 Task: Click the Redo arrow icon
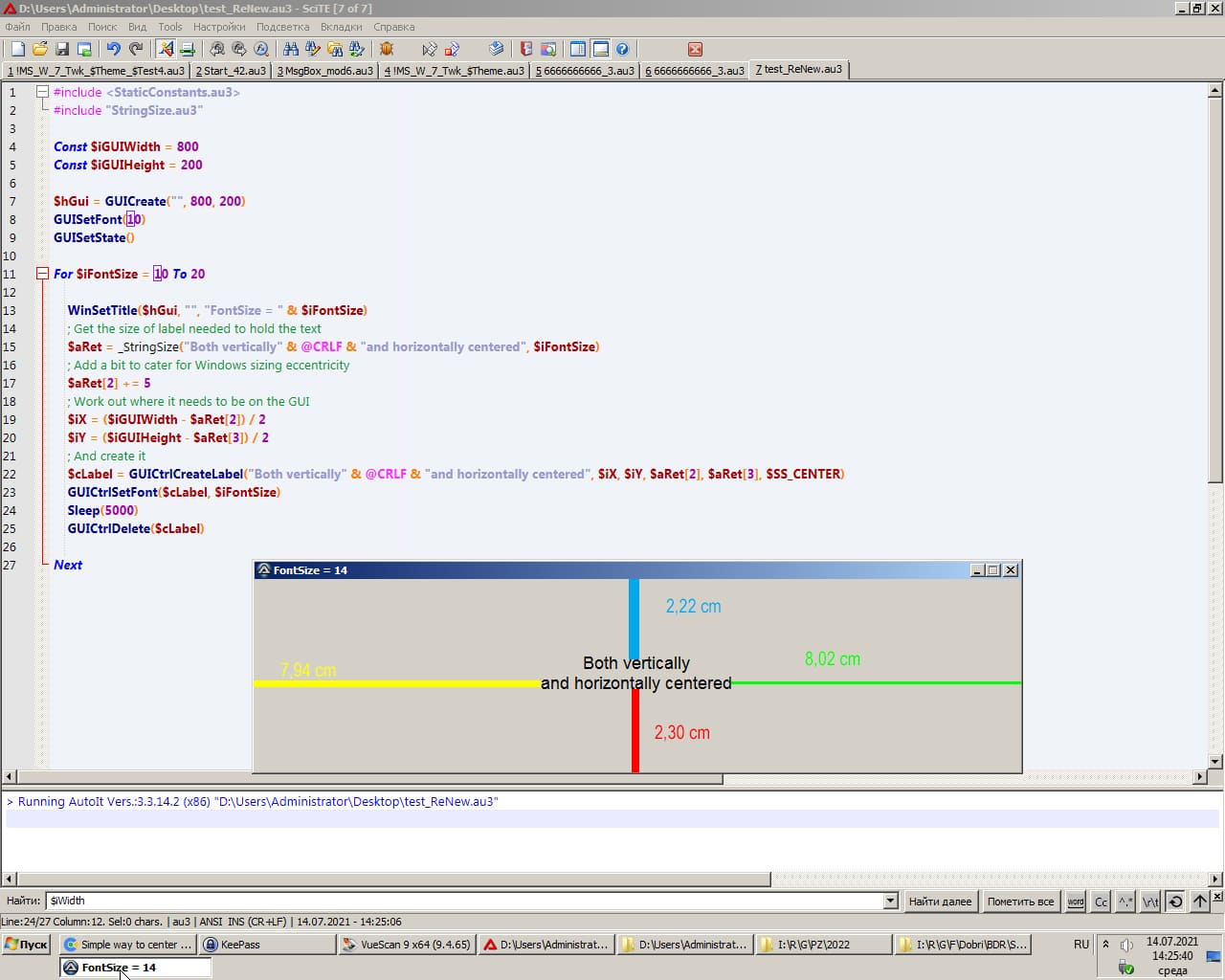click(136, 49)
